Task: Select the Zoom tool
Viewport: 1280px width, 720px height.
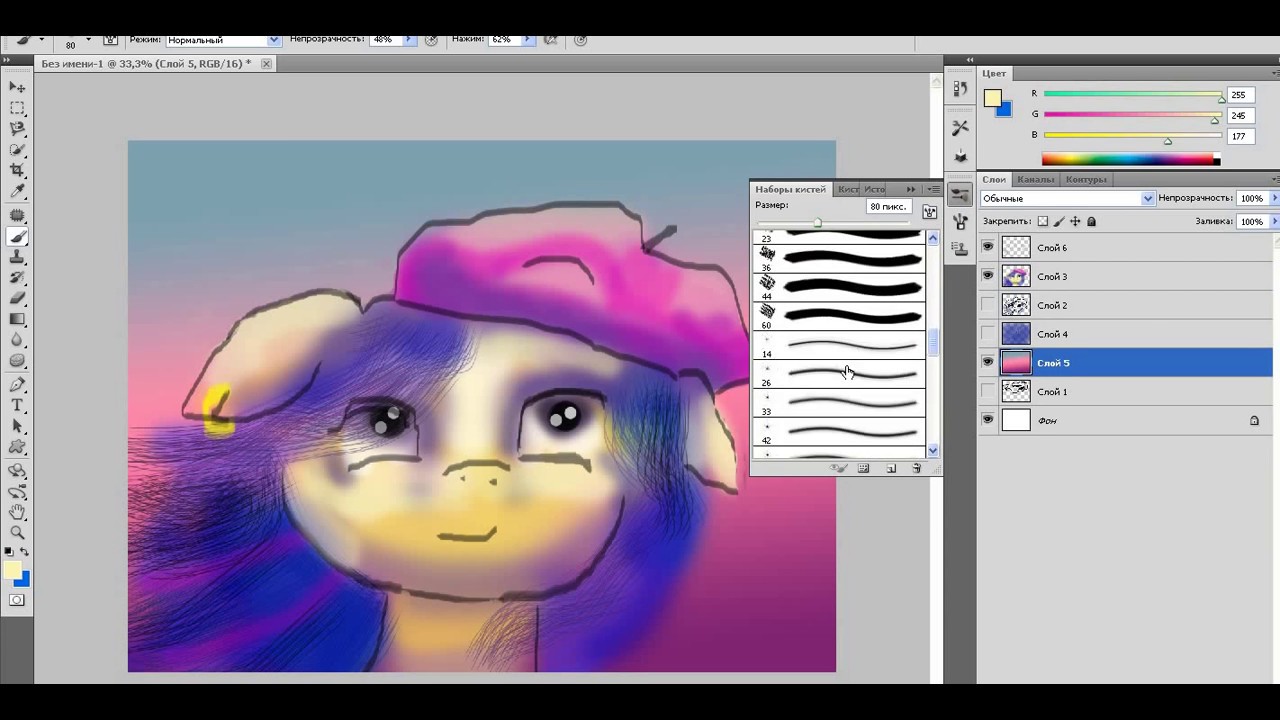Action: (17, 533)
